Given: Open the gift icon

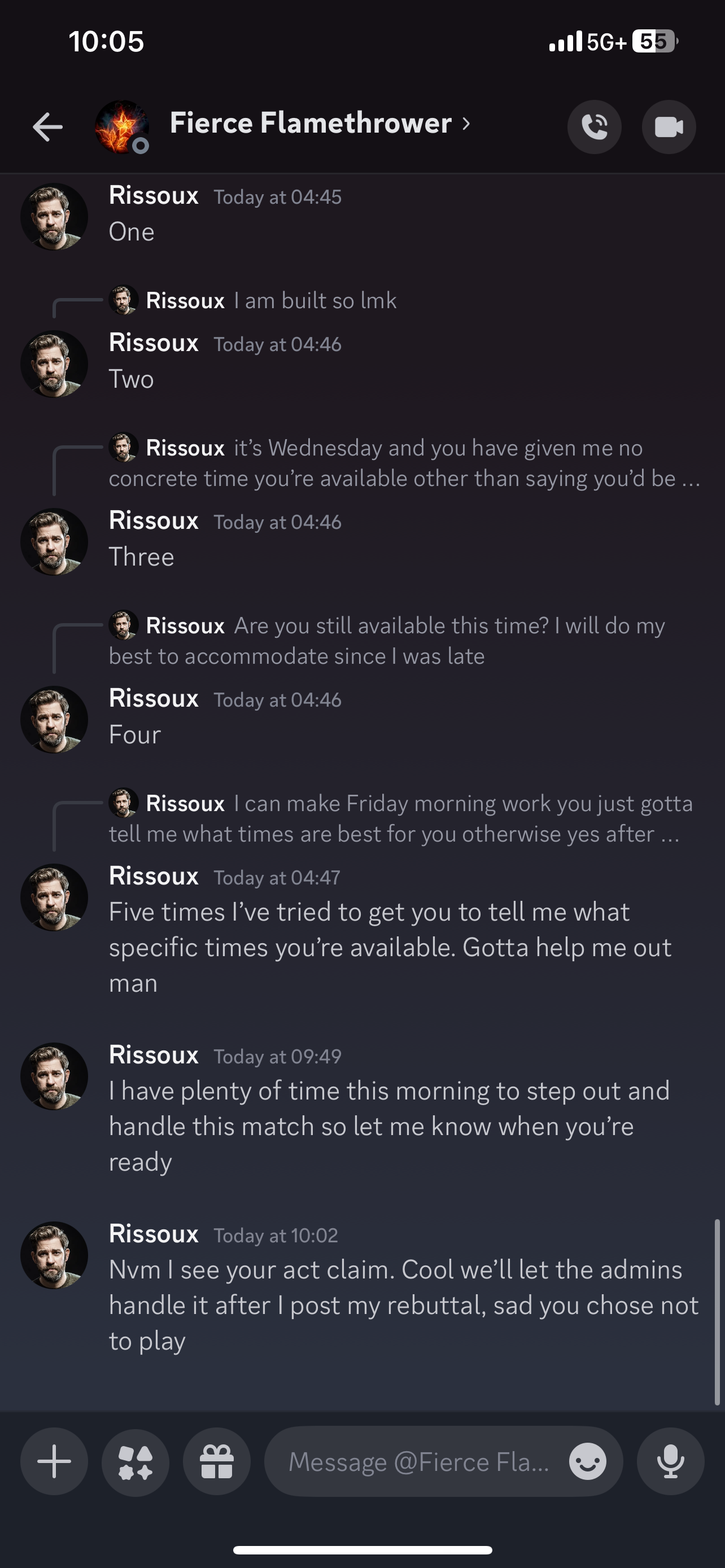Looking at the screenshot, I should [217, 1461].
